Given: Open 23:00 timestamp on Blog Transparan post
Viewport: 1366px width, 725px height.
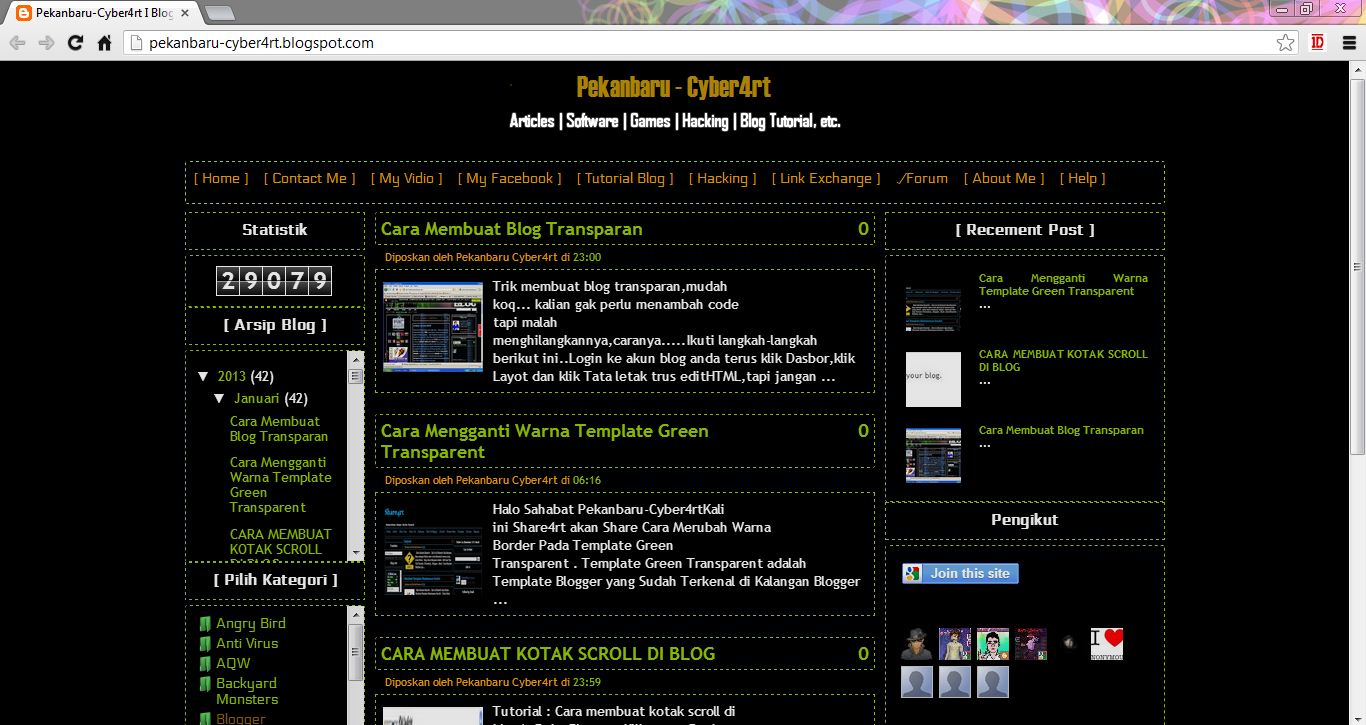Looking at the screenshot, I should click(587, 257).
